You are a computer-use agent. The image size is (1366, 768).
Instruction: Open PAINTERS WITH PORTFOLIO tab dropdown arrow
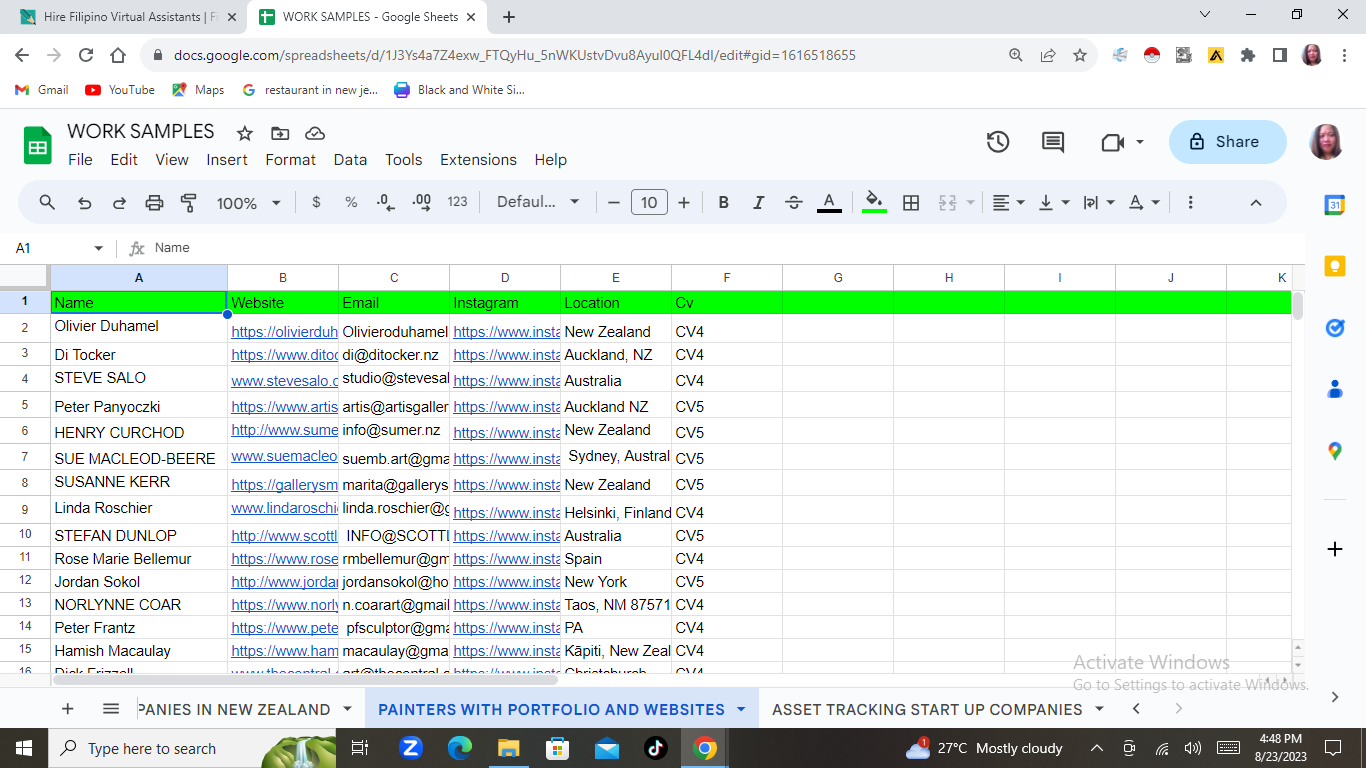tap(741, 709)
